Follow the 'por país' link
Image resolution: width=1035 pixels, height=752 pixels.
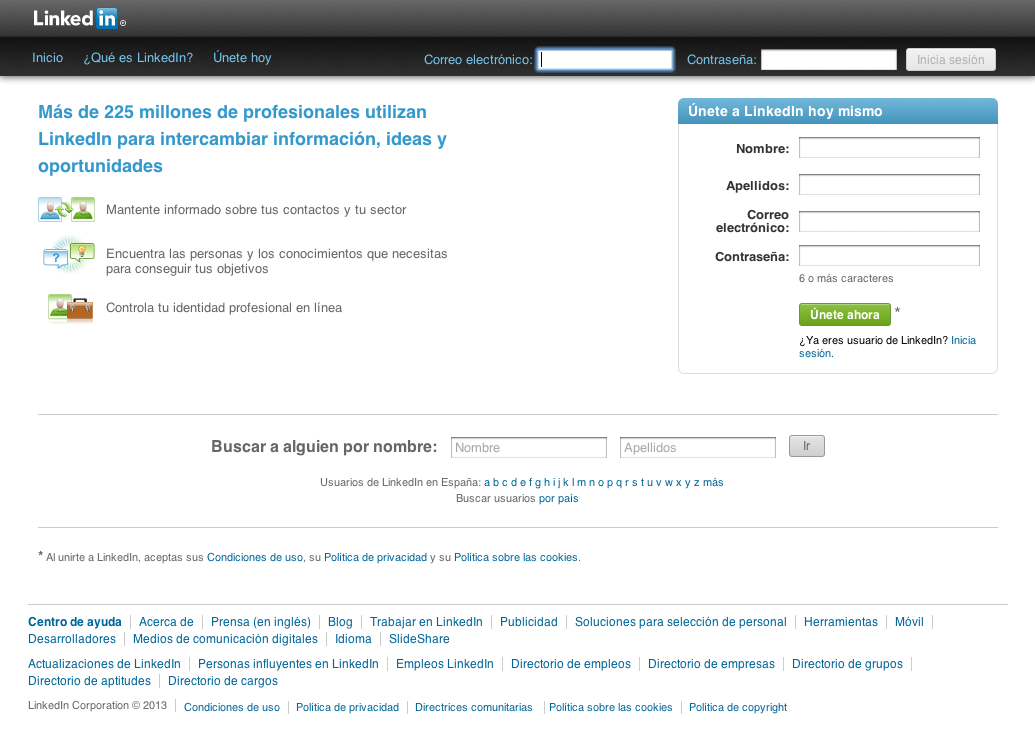pyautogui.click(x=558, y=498)
